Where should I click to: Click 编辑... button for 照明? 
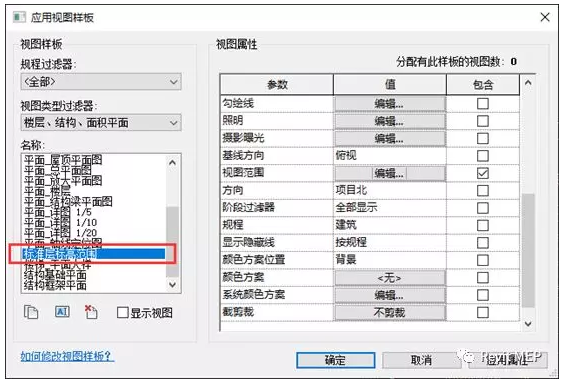390,121
